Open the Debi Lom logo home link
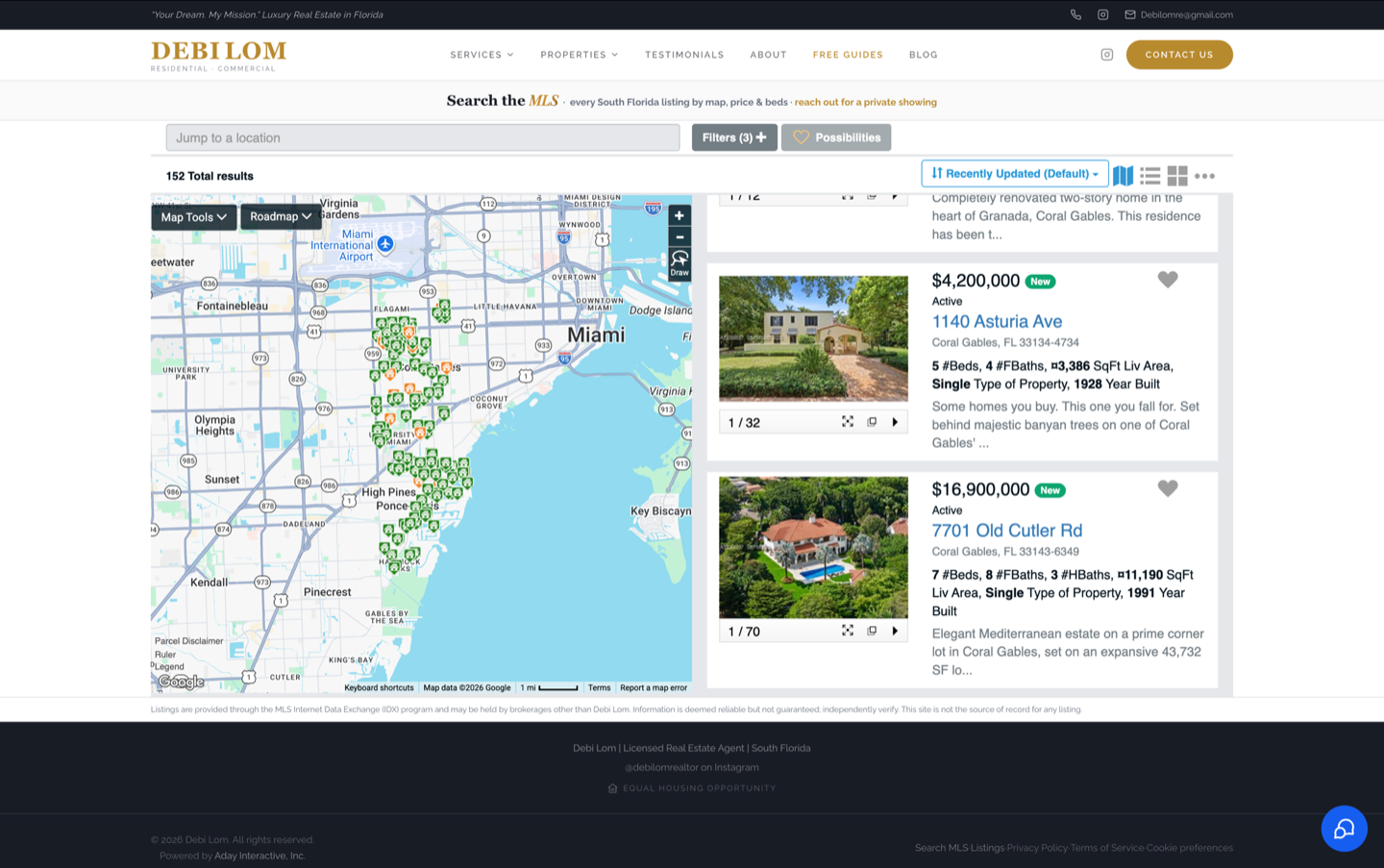 click(x=218, y=55)
